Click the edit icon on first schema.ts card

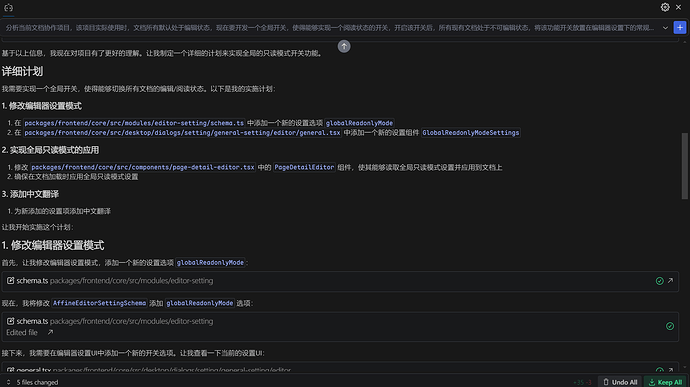11,280
